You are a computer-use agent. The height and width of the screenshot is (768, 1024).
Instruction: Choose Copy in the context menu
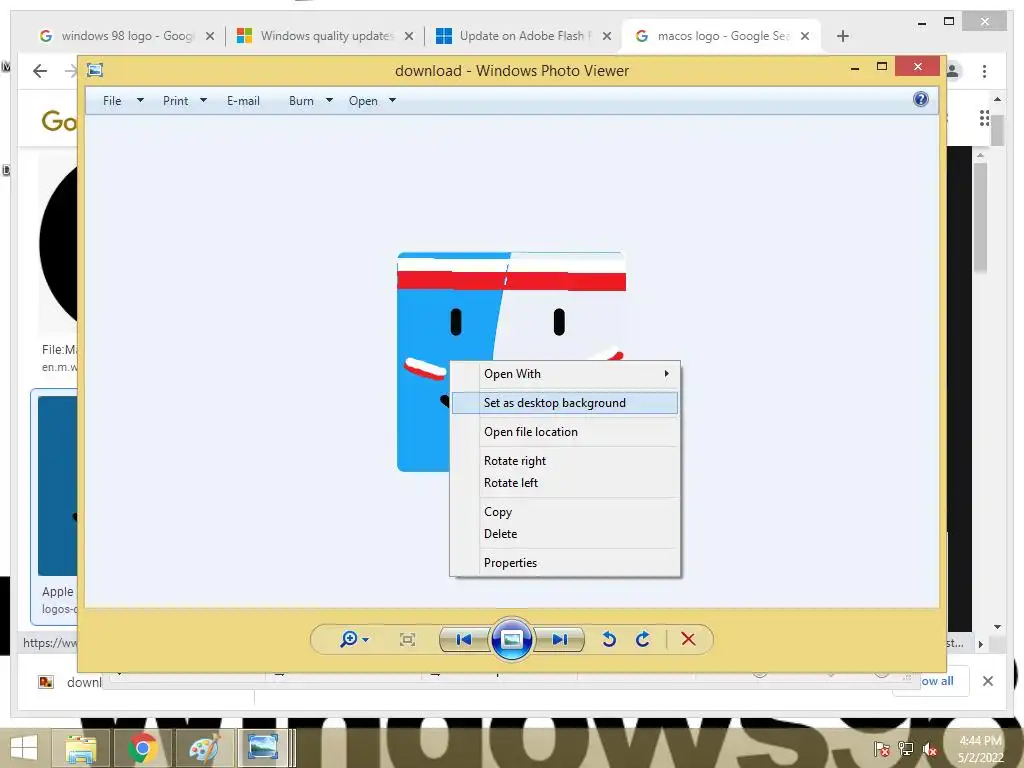click(x=566, y=511)
